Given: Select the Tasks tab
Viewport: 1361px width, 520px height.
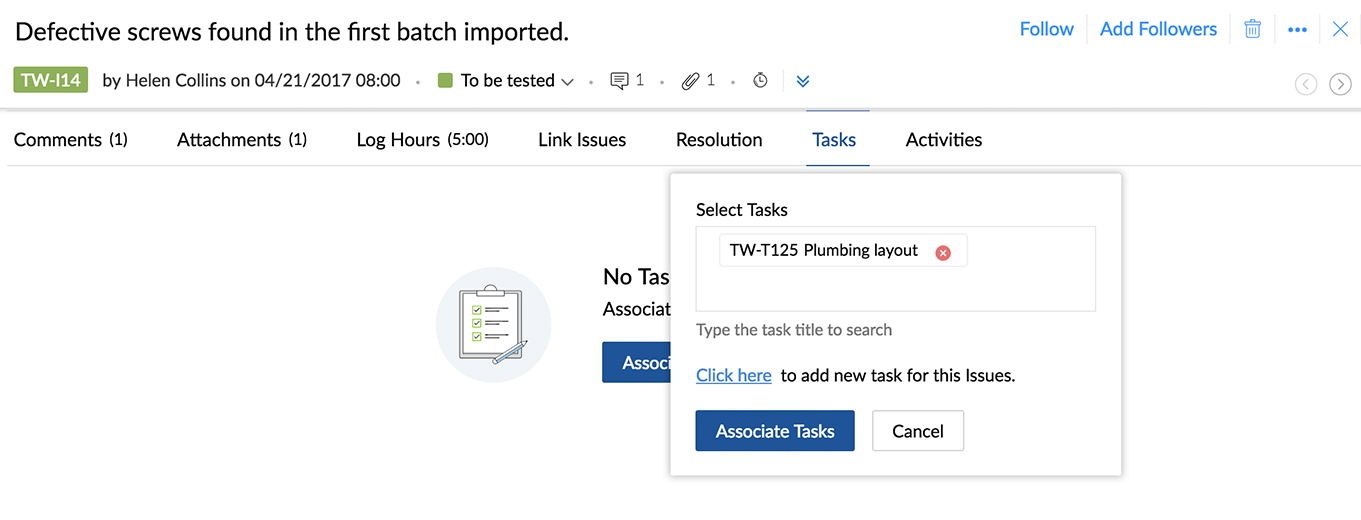Looking at the screenshot, I should point(834,140).
